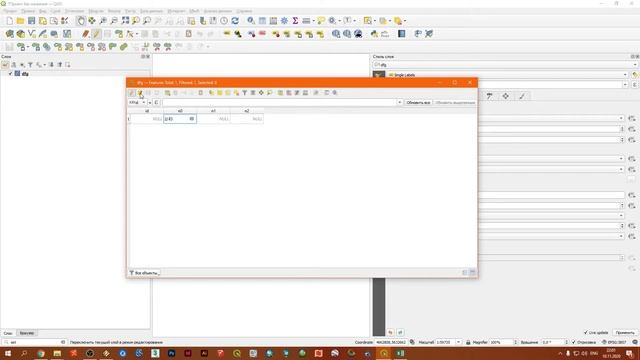The width and height of the screenshot is (640, 360).
Task: Click the Update Selected button
Action: (x=455, y=102)
